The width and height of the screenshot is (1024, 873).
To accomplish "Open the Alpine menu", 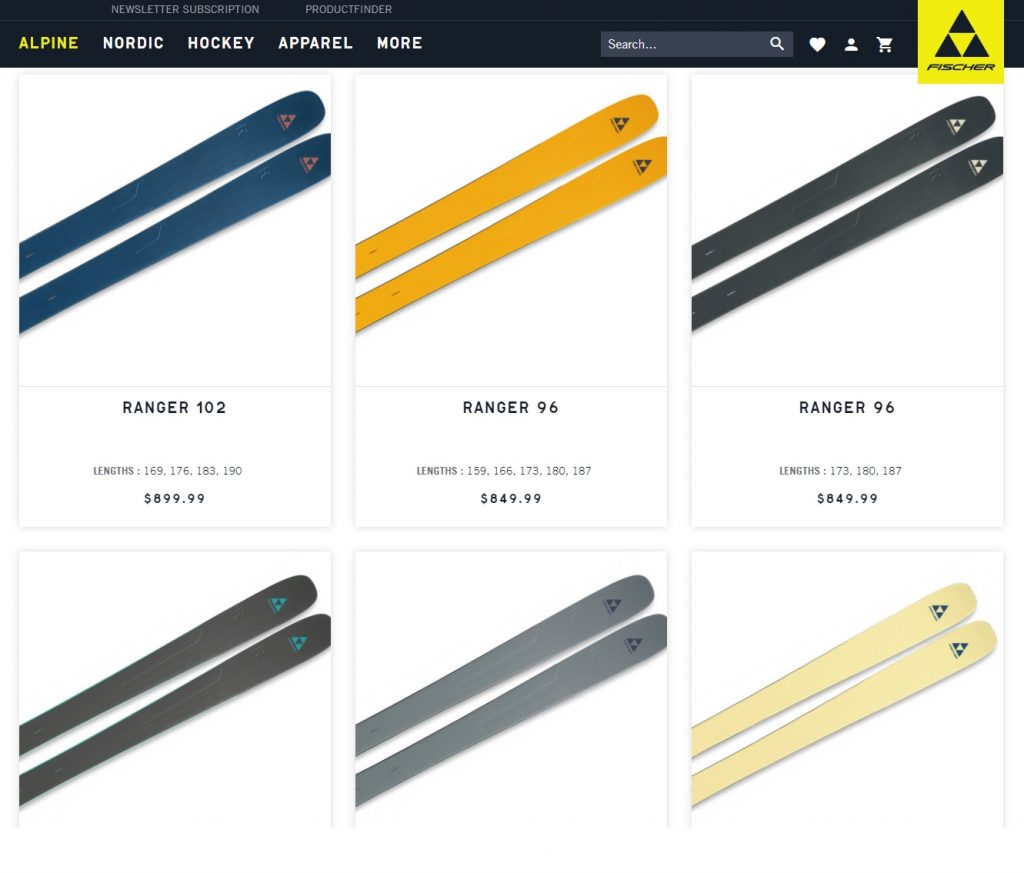I will coord(48,43).
